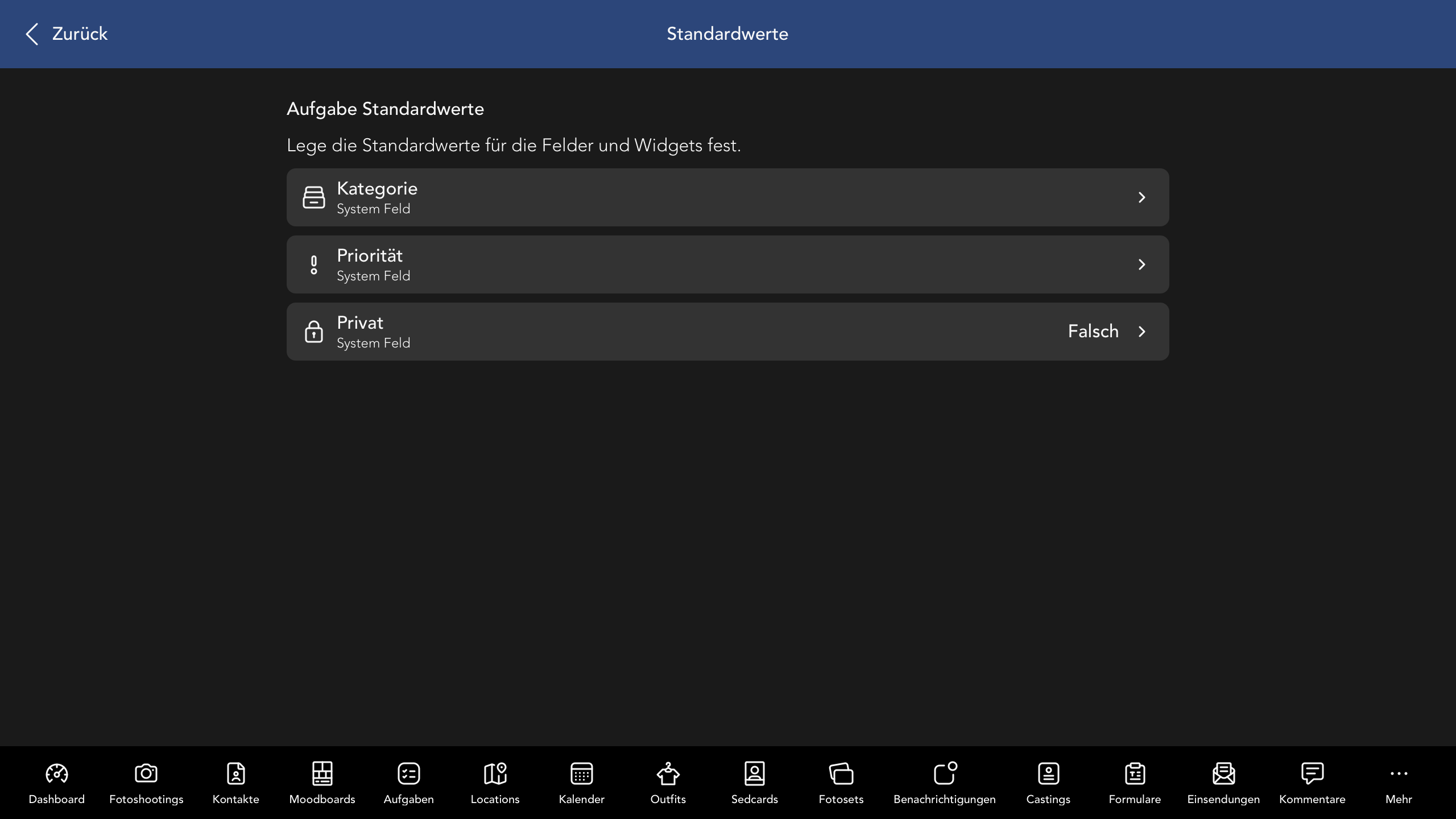Expand the Priorität row chevron

coord(1141,264)
